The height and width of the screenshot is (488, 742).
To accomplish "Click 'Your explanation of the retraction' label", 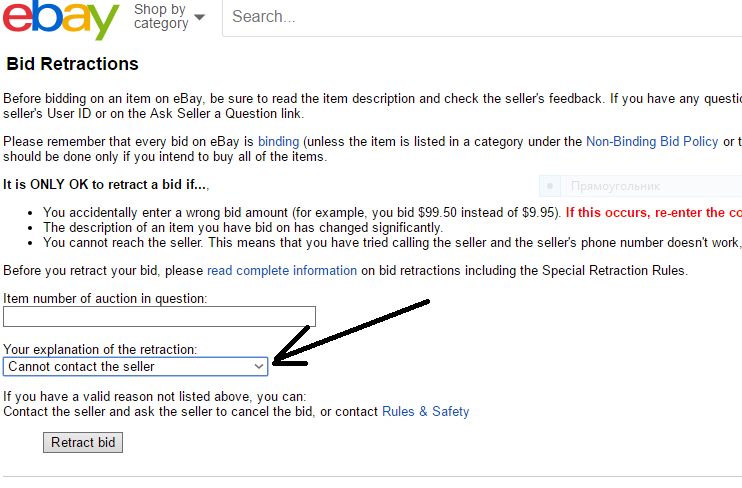I will tap(100, 350).
